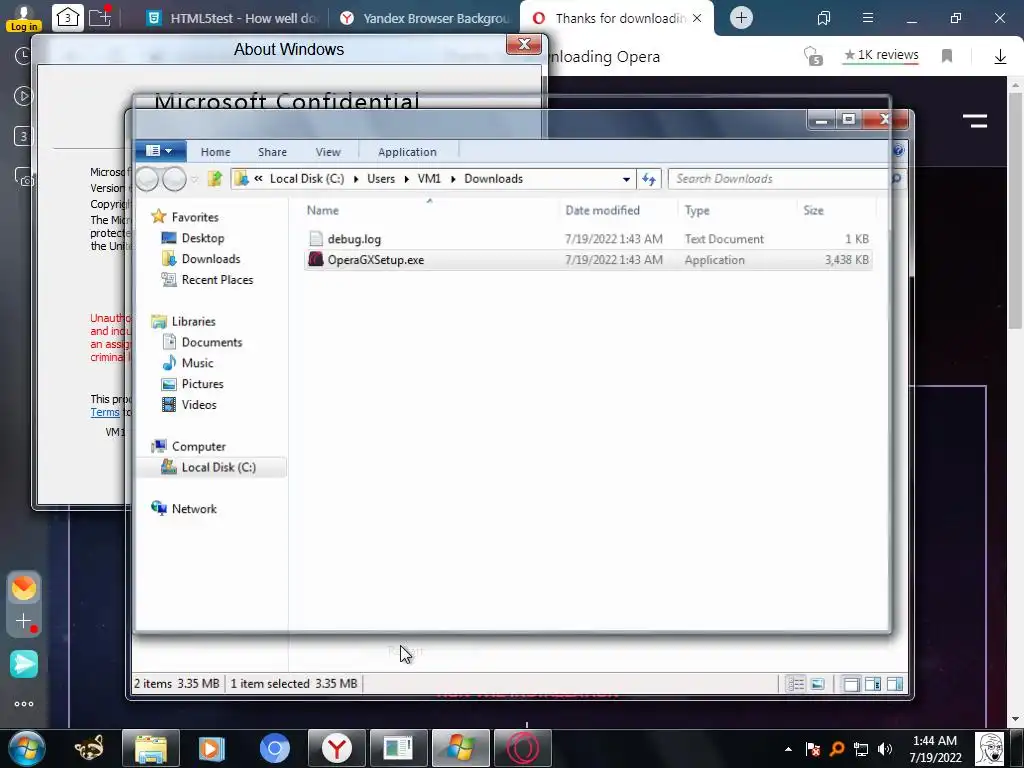Open the Explorer File menu button
Screen dimensions: 1024x768
point(160,151)
